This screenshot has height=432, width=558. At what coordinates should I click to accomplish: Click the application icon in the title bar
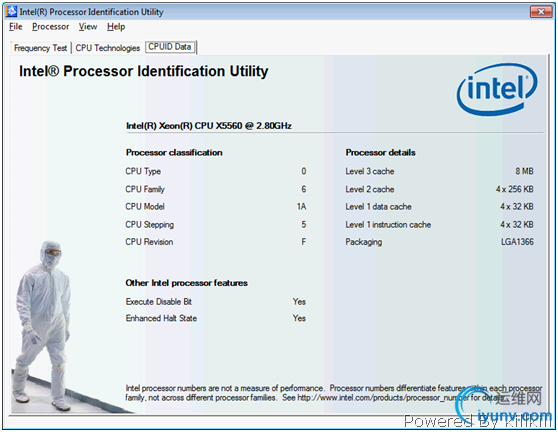11,11
